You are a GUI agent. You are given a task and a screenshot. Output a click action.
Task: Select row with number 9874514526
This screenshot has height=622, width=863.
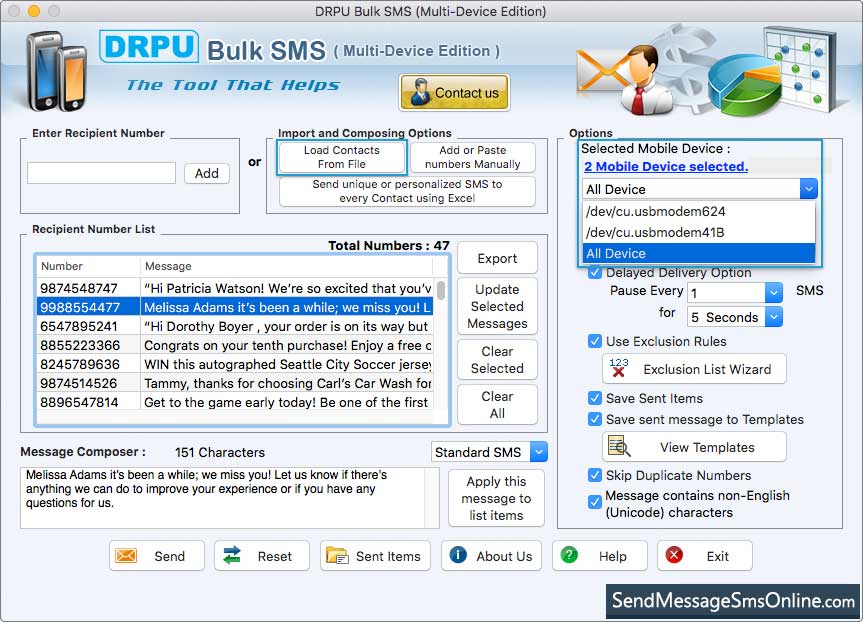point(235,383)
